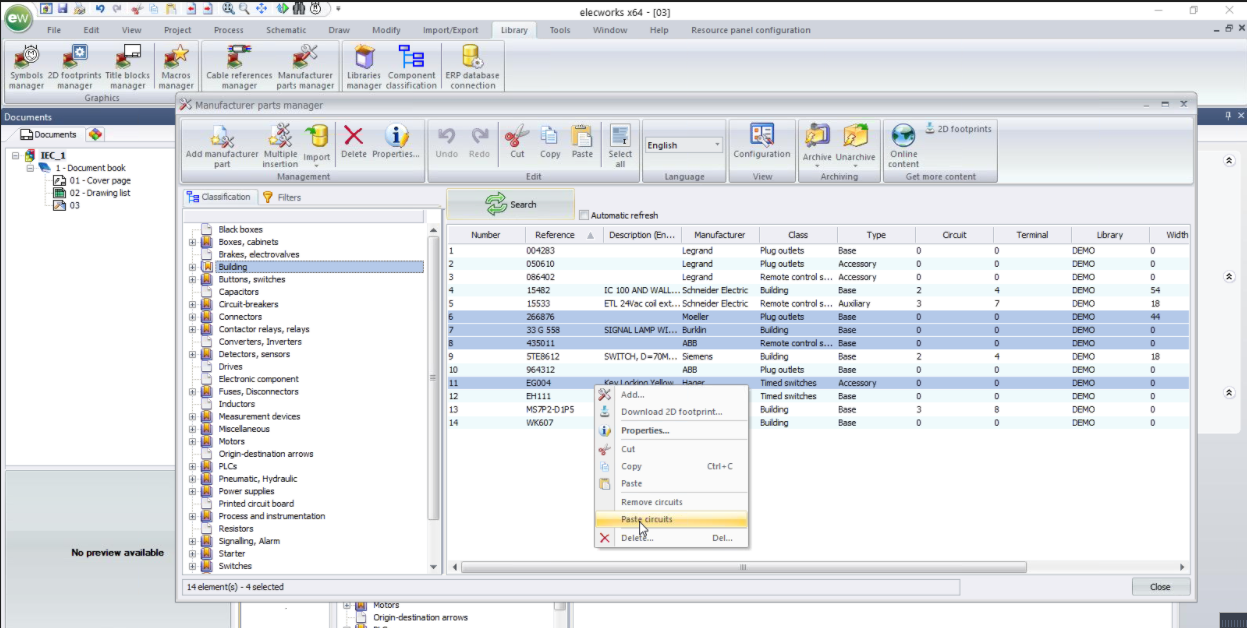
Task: Expand Motors classification node
Action: pyautogui.click(x=193, y=442)
